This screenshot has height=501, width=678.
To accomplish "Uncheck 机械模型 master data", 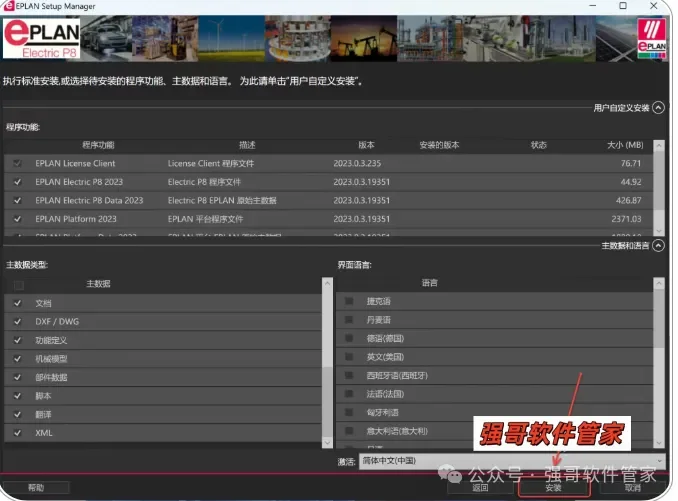I will pos(17,359).
